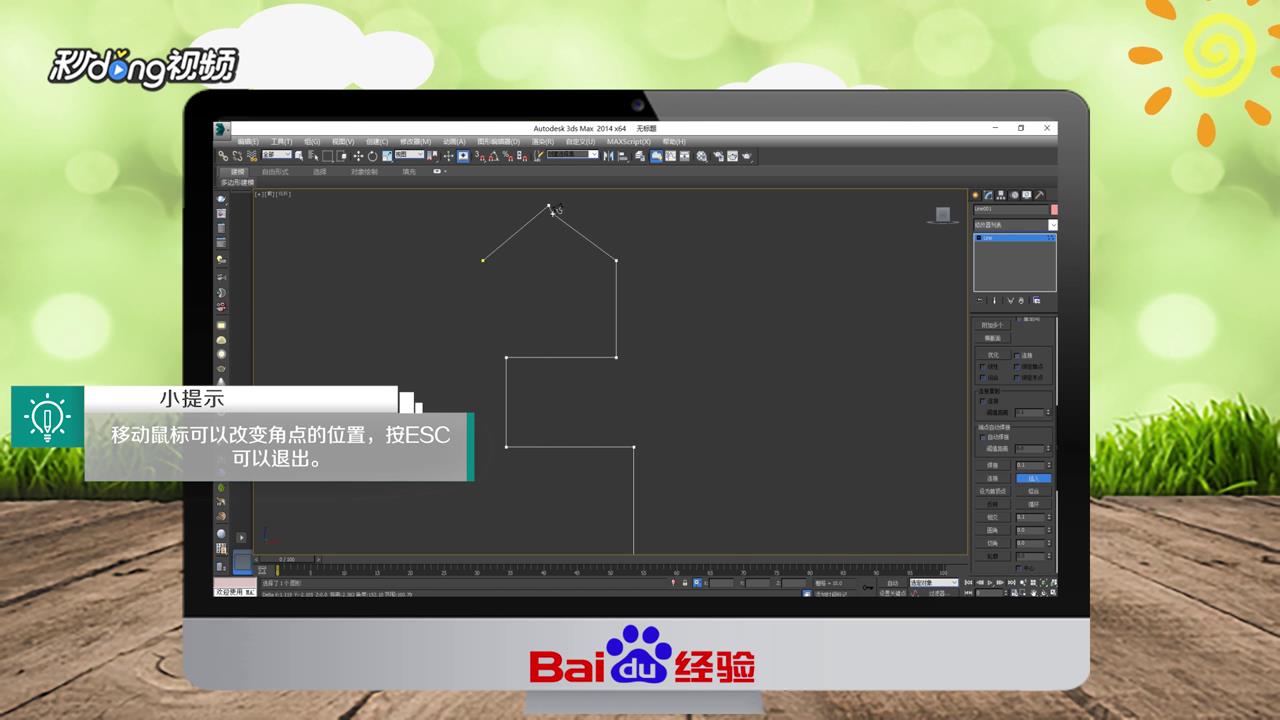Open the 渲染(R) menu
This screenshot has height=720, width=1280.
tap(542, 142)
